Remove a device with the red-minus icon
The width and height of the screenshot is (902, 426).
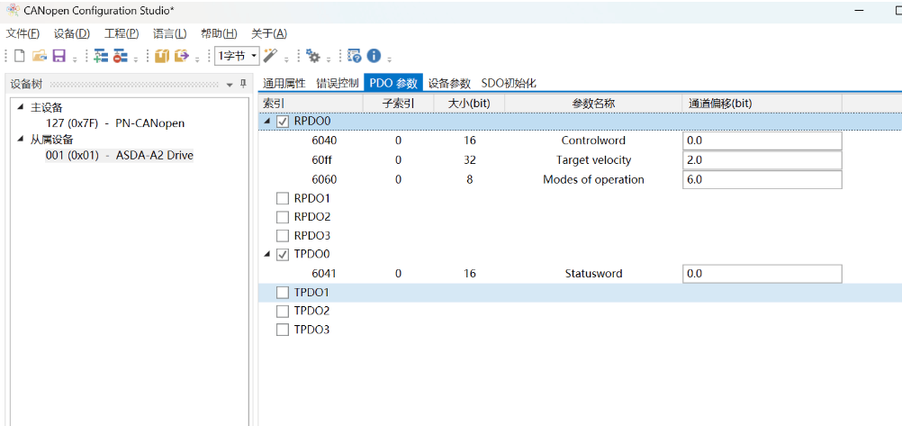(120, 56)
